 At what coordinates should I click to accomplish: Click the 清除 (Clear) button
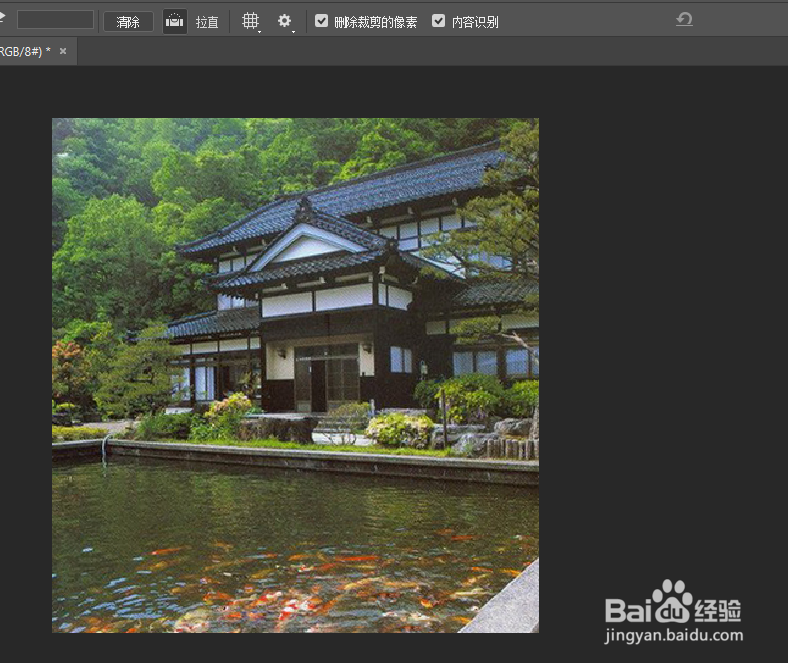coord(128,22)
